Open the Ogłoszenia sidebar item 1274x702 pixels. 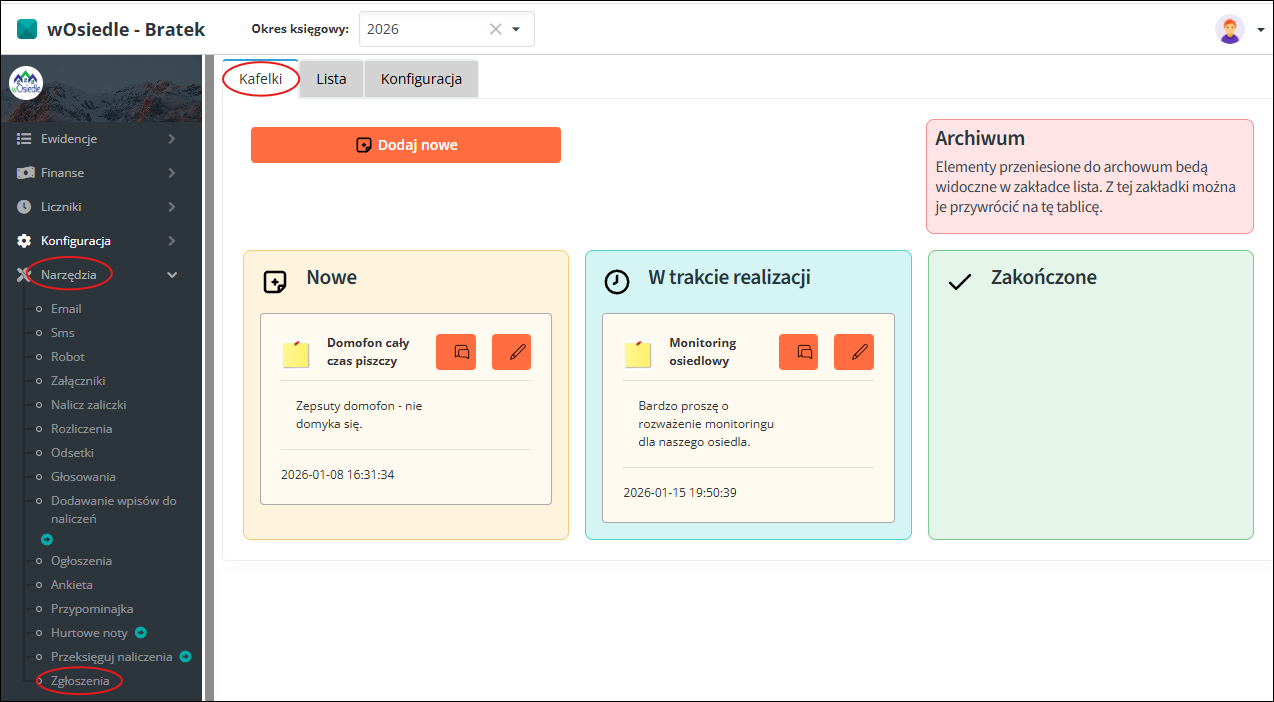pyautogui.click(x=81, y=561)
